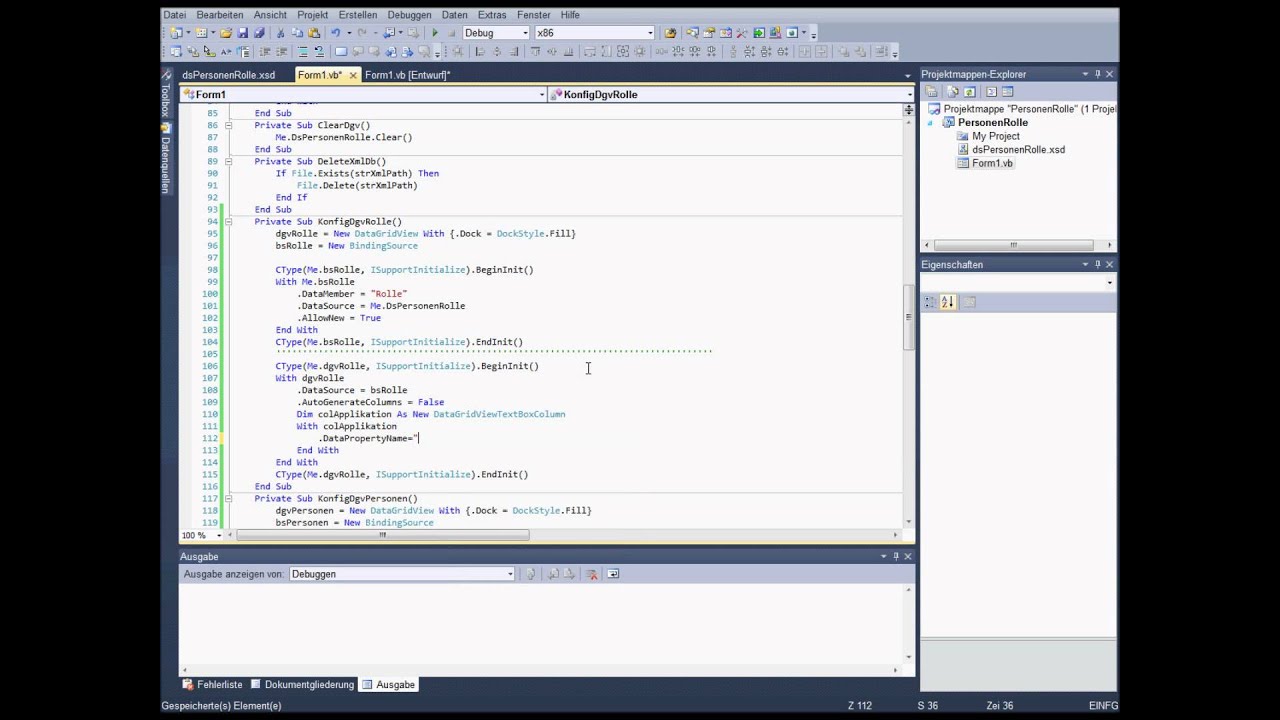Image resolution: width=1280 pixels, height=720 pixels.
Task: Click the Save All icon
Action: (x=259, y=33)
